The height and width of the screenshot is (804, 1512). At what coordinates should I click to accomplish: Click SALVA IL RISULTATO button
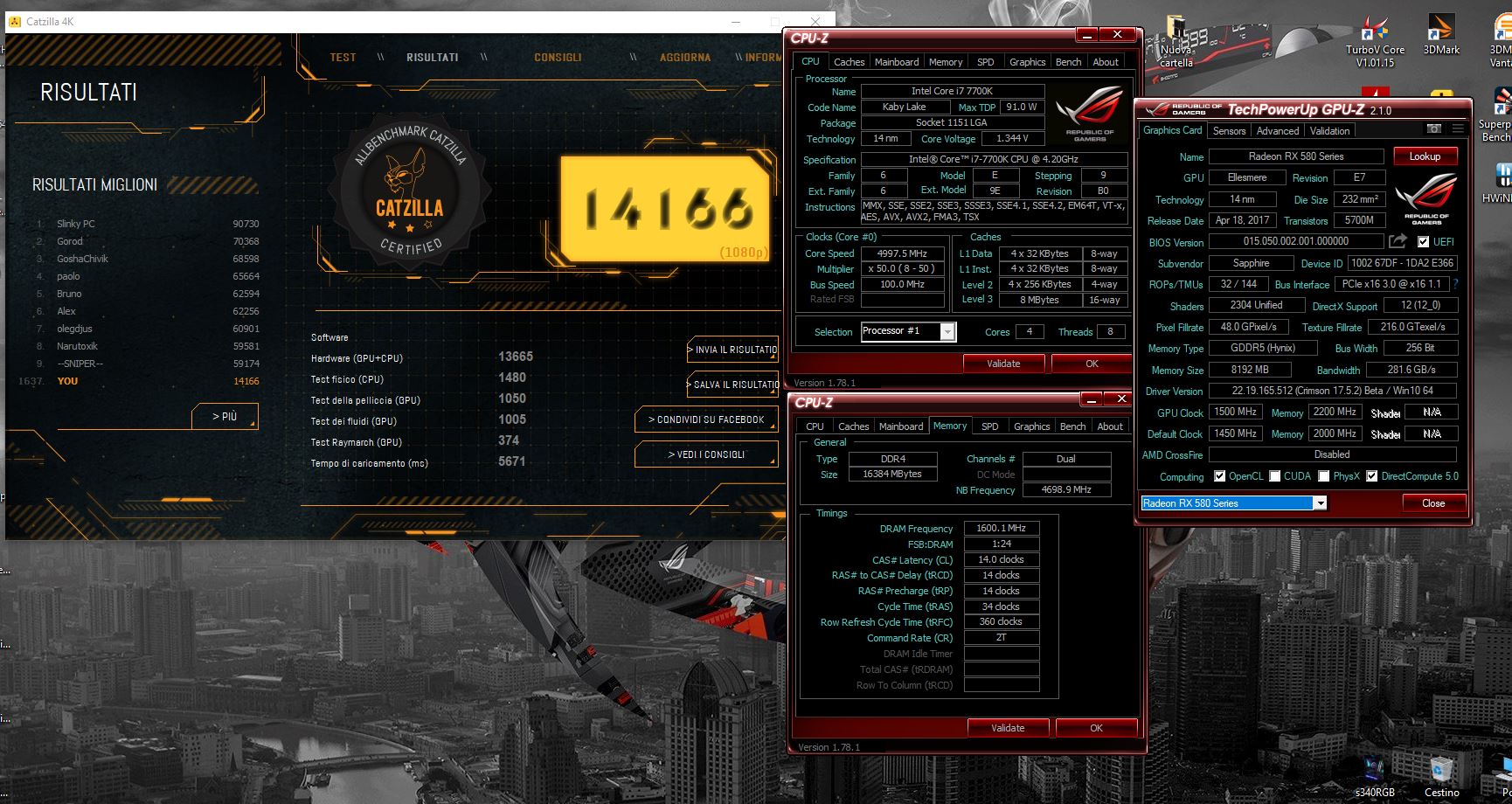(732, 385)
